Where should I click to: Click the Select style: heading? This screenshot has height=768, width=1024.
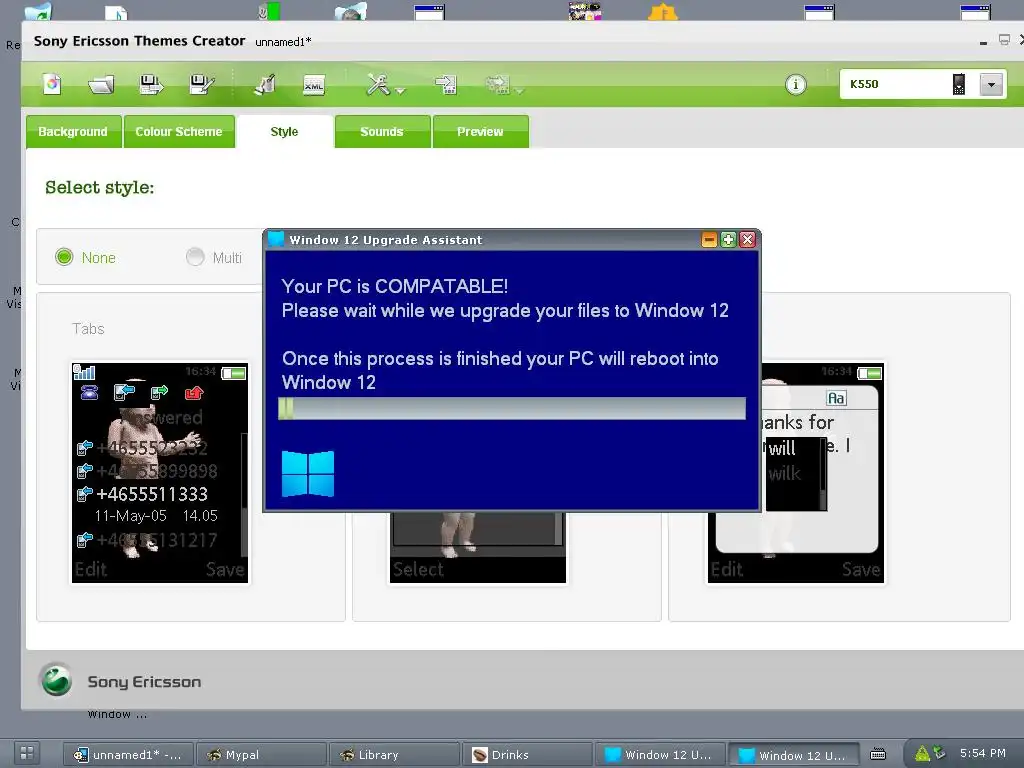pyautogui.click(x=99, y=187)
